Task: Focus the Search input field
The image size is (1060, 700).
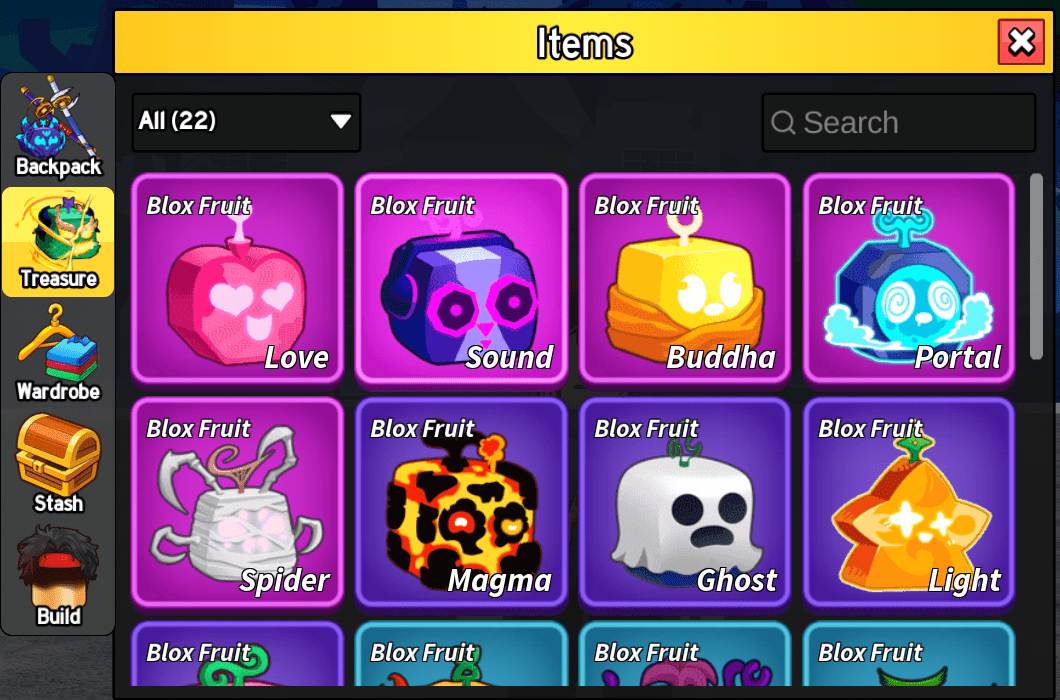Action: point(898,122)
